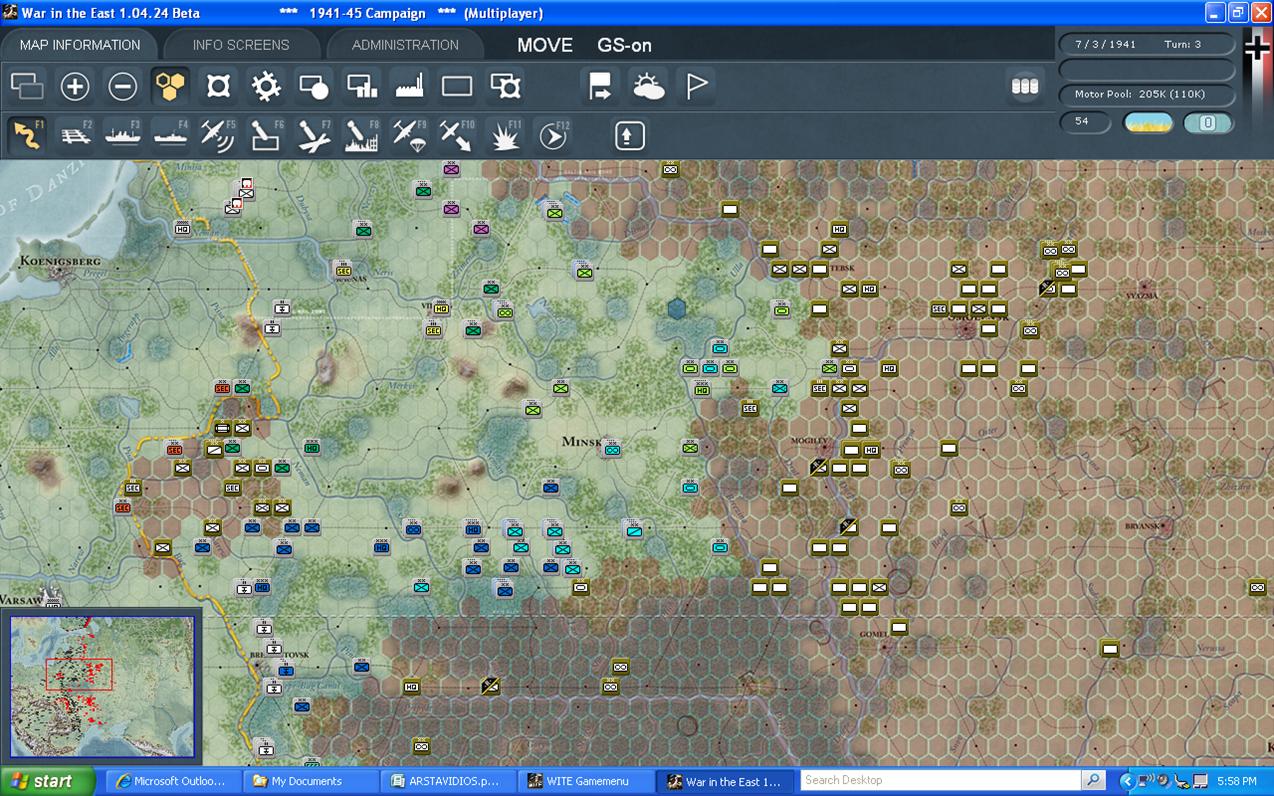The image size is (1274, 796).
Task: Click the Koenigsberg label on map
Action: point(61,261)
